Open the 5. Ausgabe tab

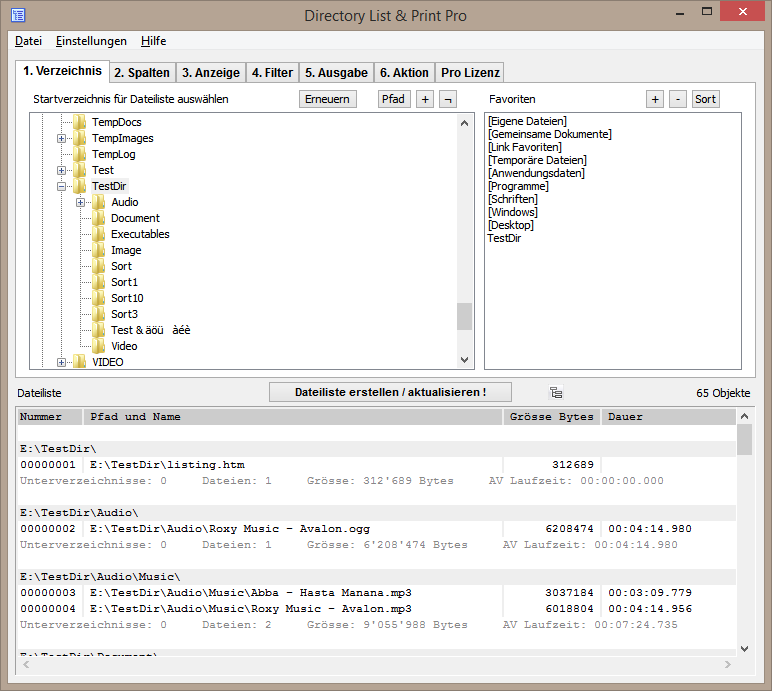(x=336, y=72)
